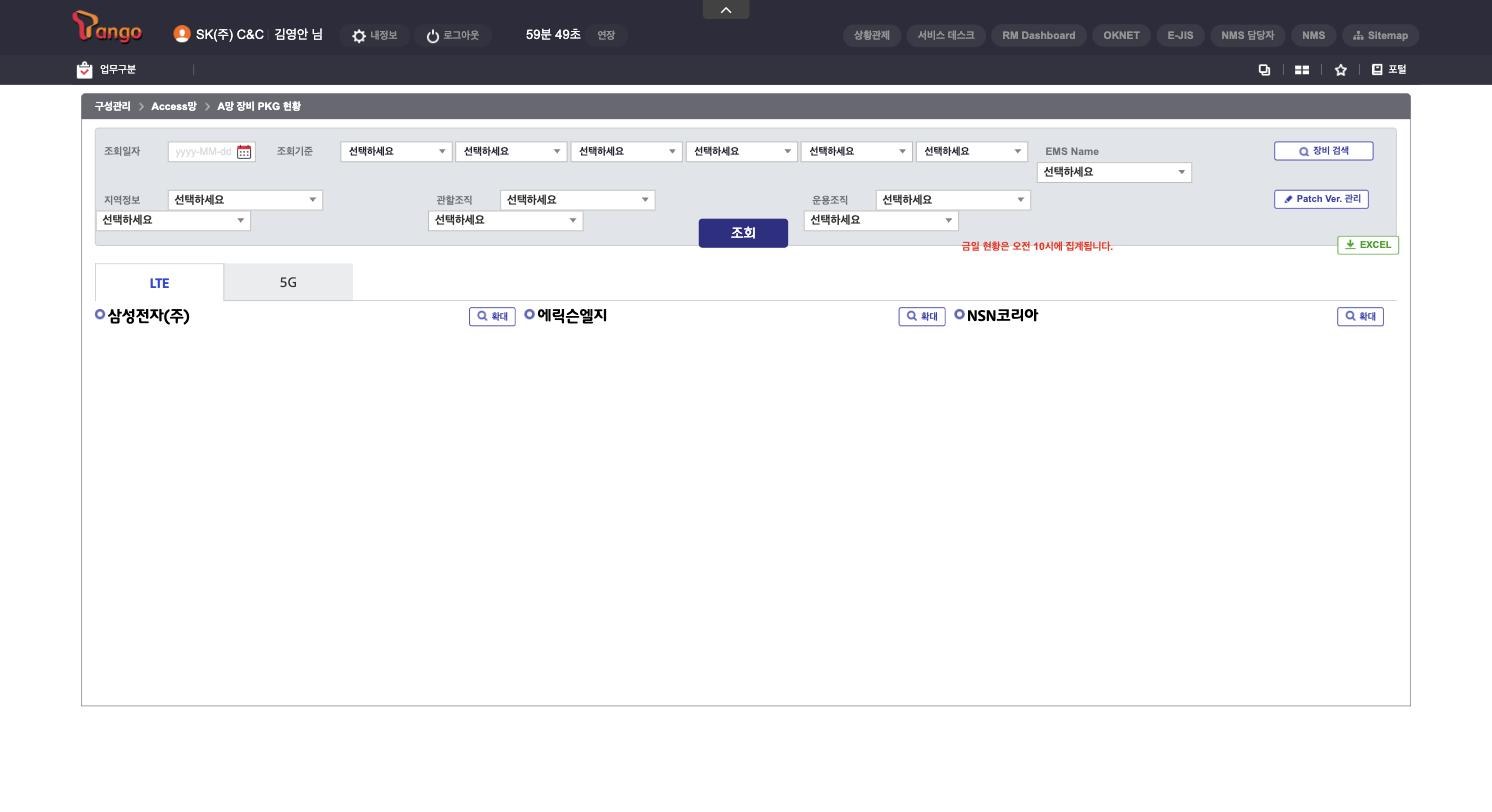
Task: Open the second 조회기준 dropdown
Action: [x=511, y=151]
